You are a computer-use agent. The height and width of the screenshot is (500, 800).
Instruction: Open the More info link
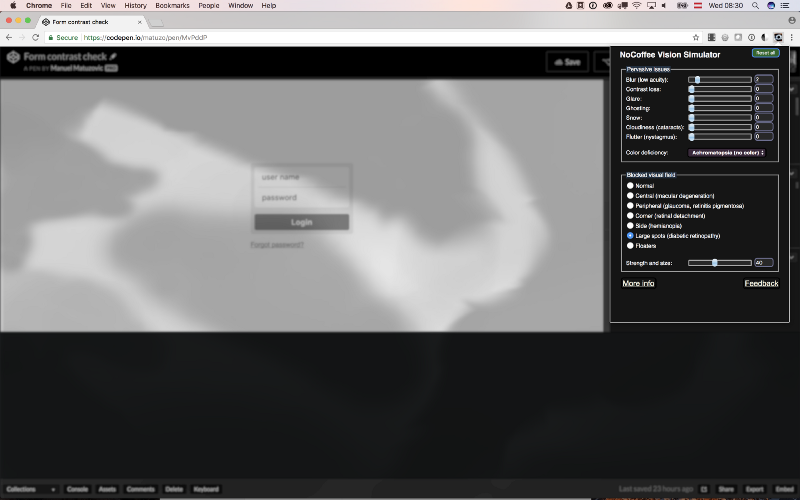(638, 283)
